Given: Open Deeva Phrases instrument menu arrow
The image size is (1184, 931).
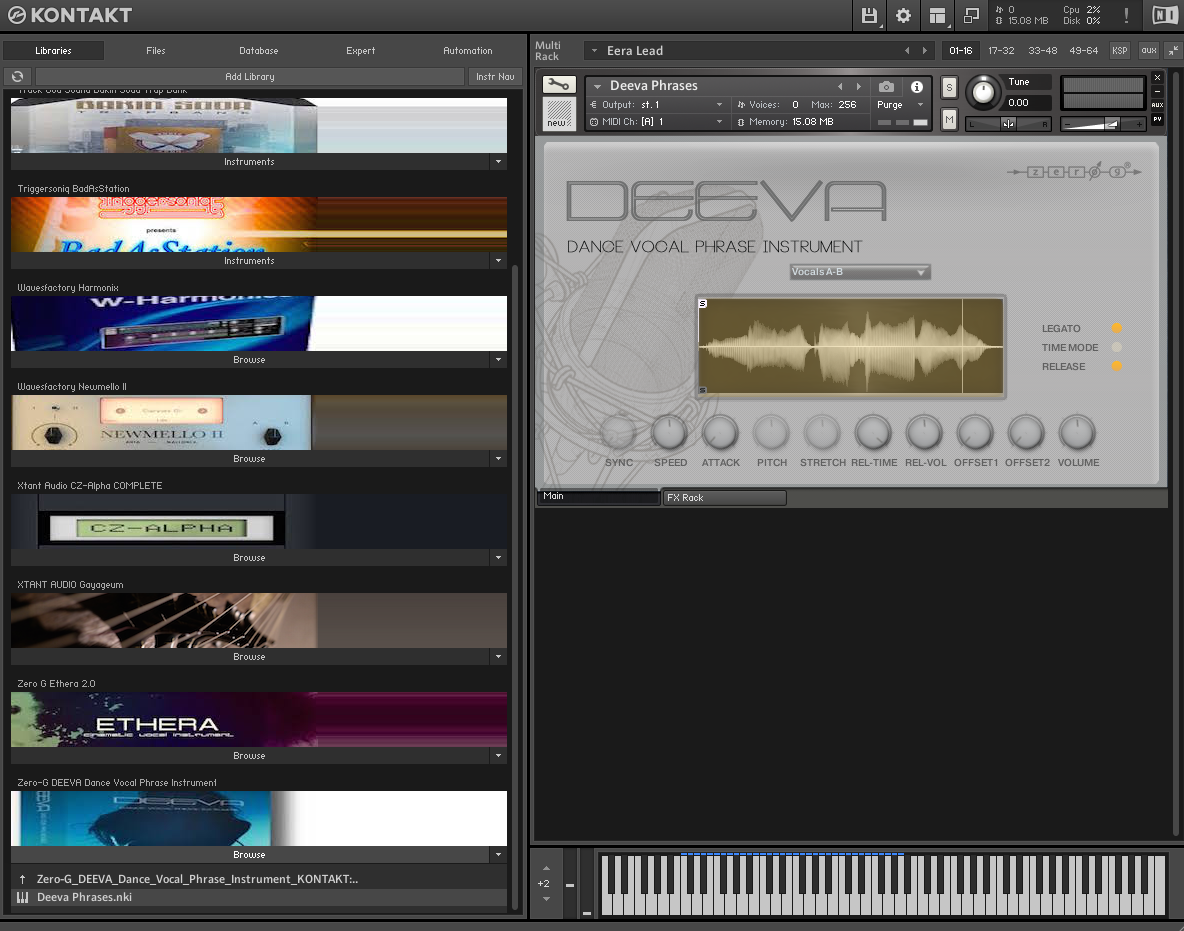Looking at the screenshot, I should coord(597,86).
